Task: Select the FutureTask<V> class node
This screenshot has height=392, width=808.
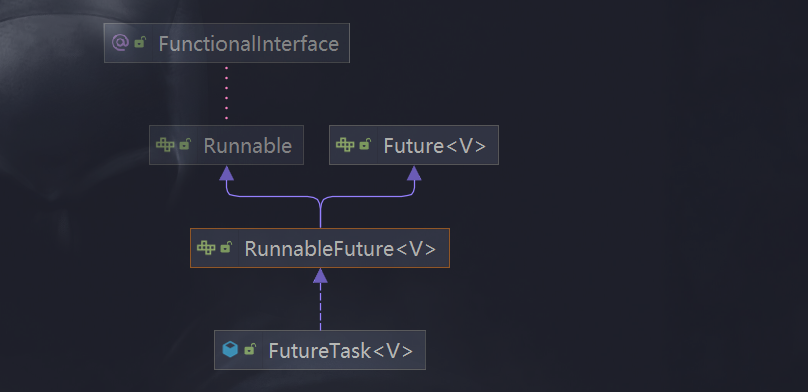Action: (x=320, y=350)
